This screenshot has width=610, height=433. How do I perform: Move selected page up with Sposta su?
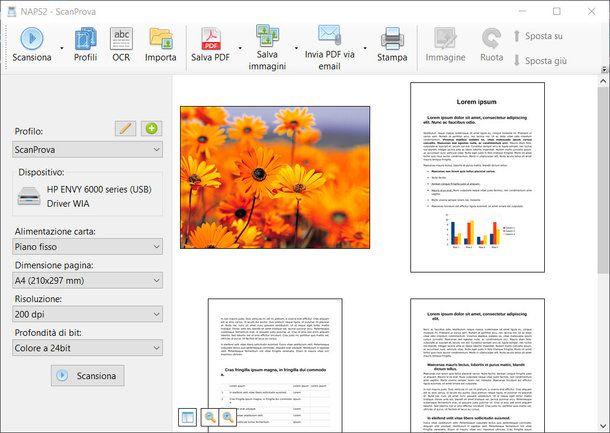[x=538, y=36]
